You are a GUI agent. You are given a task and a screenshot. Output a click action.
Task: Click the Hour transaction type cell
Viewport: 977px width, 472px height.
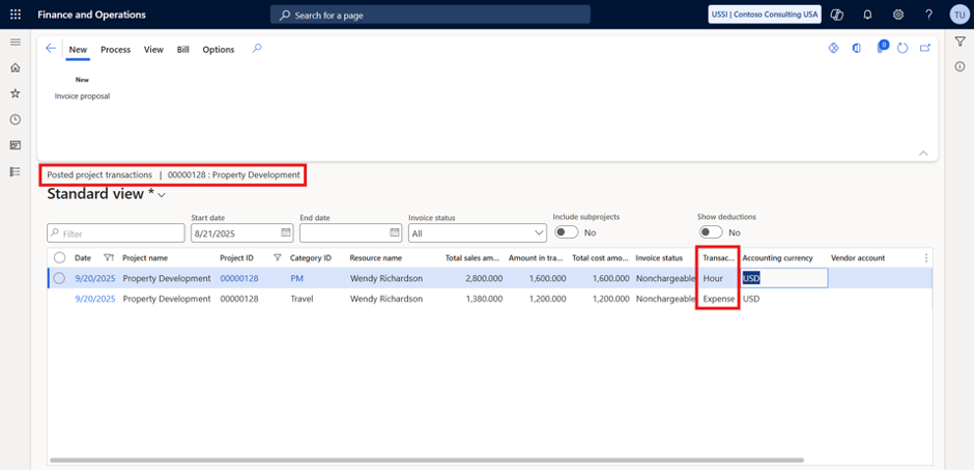pos(713,278)
